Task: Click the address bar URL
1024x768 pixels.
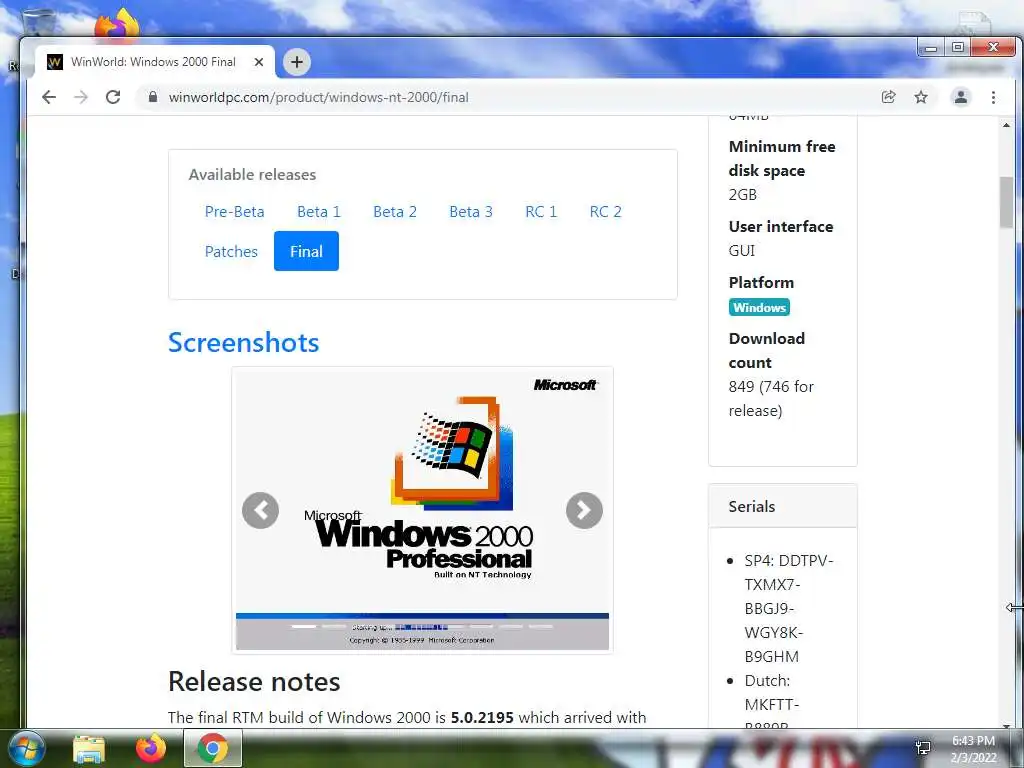Action: pos(319,97)
